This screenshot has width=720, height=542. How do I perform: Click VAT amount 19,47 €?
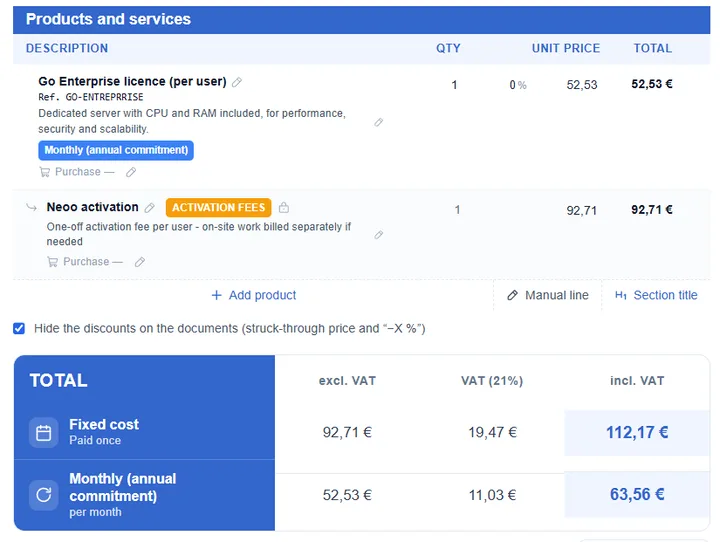[492, 432]
